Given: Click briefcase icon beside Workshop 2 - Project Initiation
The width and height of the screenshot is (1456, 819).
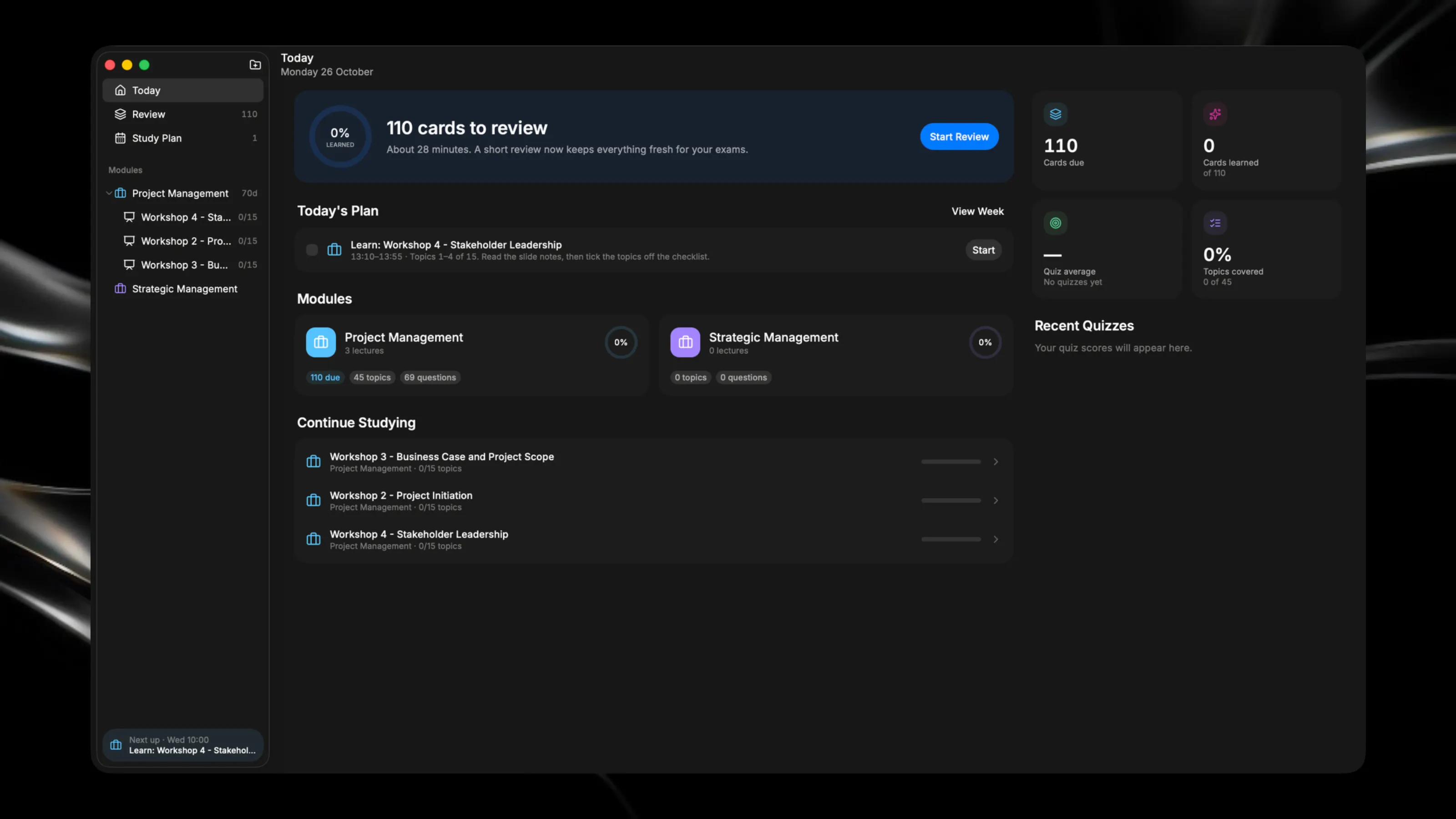Looking at the screenshot, I should click(313, 501).
